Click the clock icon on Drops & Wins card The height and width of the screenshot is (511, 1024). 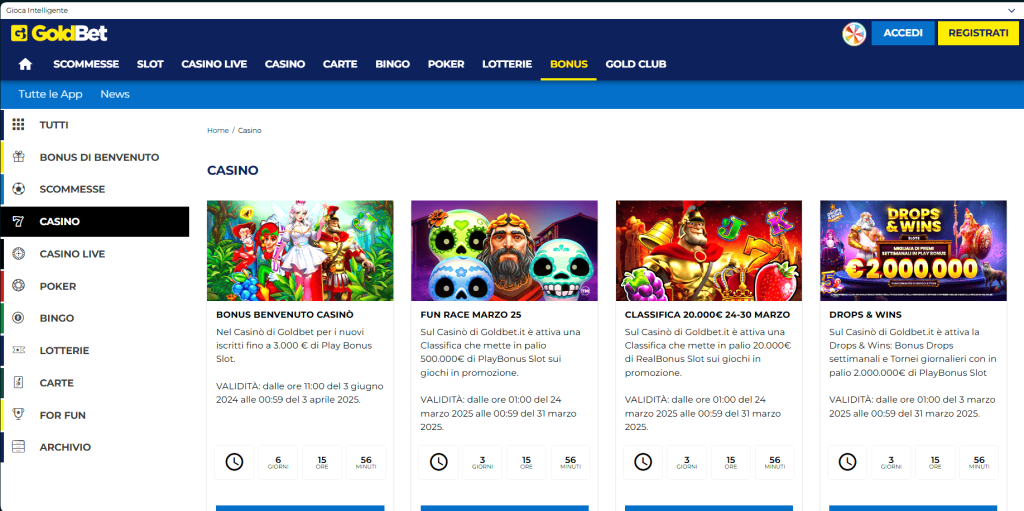click(x=848, y=462)
